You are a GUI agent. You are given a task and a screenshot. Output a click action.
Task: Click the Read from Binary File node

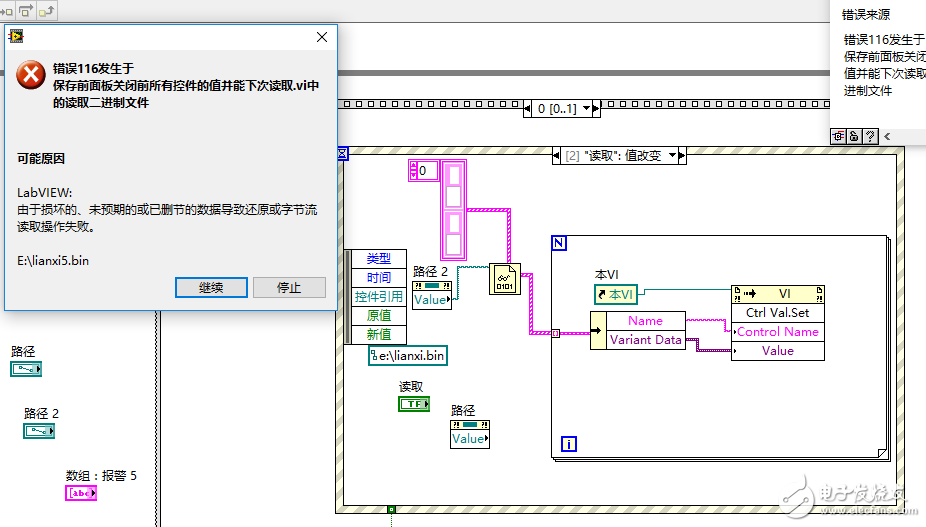pyautogui.click(x=505, y=279)
